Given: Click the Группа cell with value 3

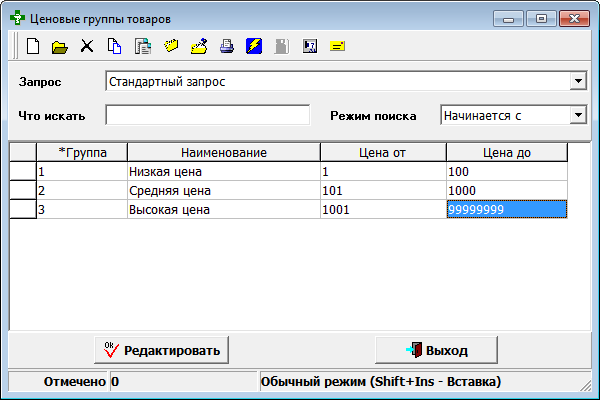Looking at the screenshot, I should click(x=82, y=209).
